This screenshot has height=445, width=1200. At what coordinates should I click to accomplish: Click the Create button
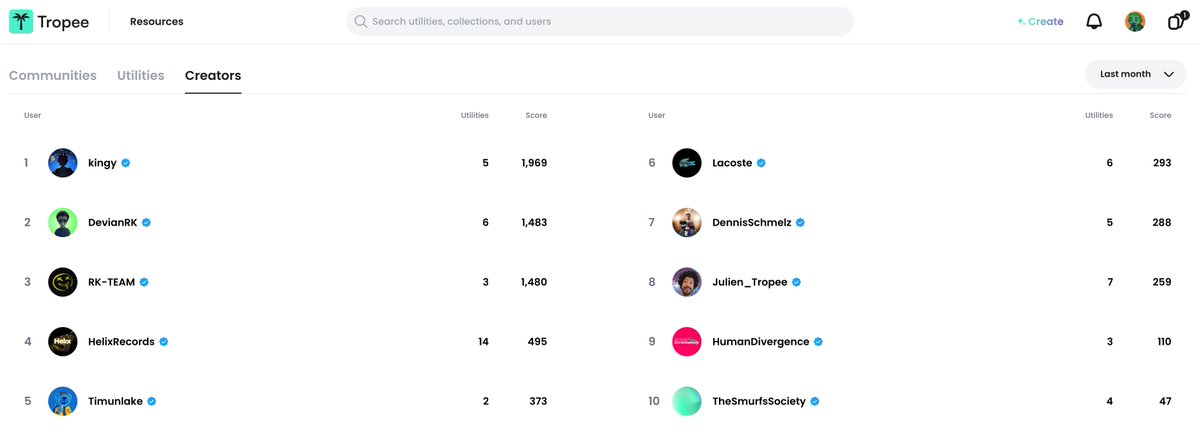[x=1040, y=21]
